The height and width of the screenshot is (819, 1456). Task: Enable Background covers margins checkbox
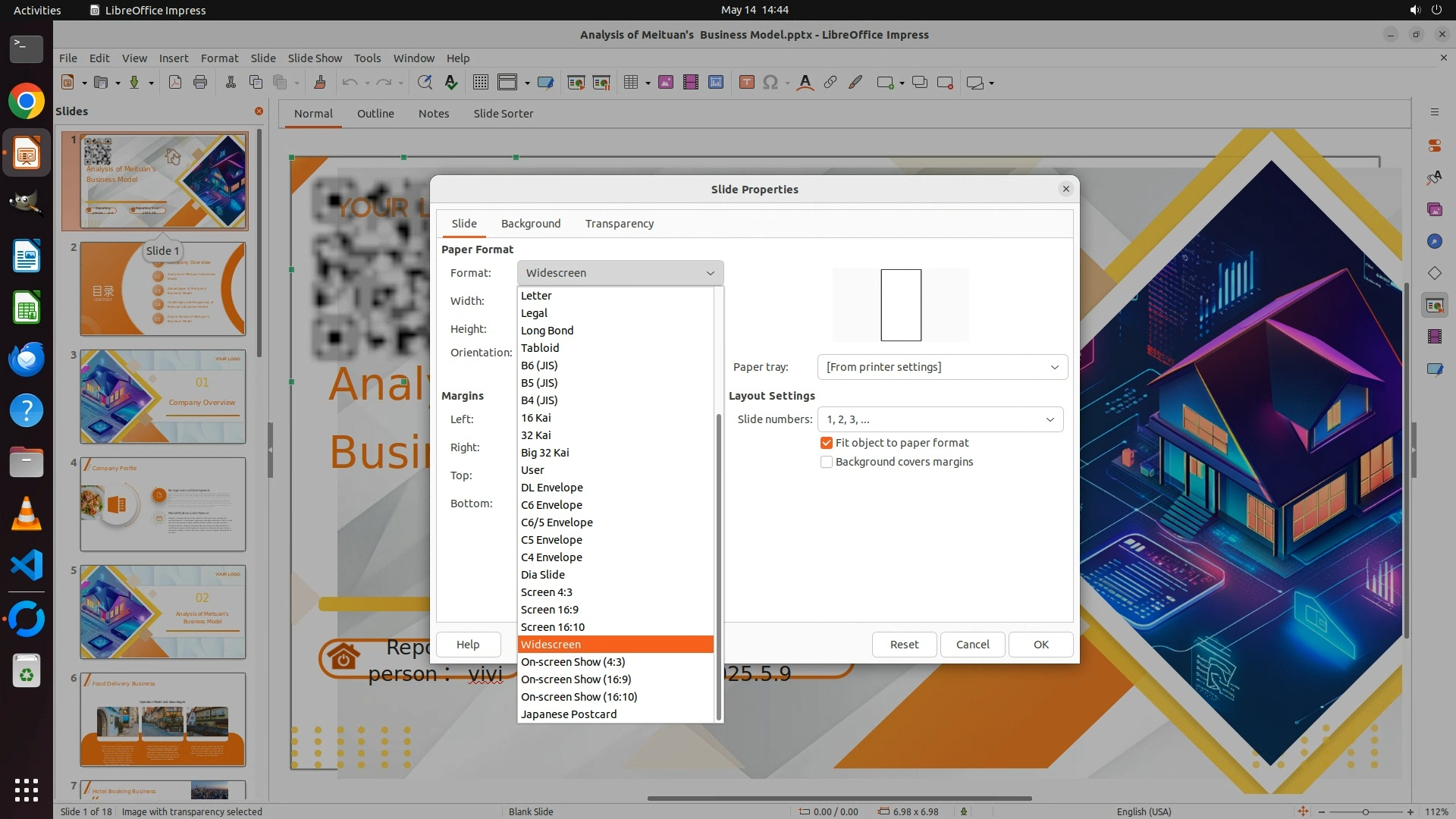pos(827,462)
